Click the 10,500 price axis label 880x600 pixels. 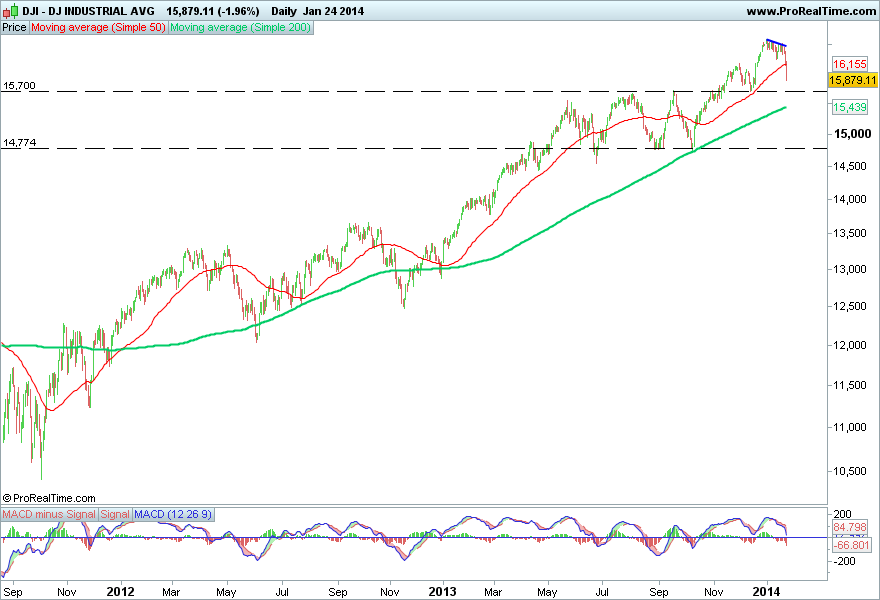pyautogui.click(x=850, y=471)
